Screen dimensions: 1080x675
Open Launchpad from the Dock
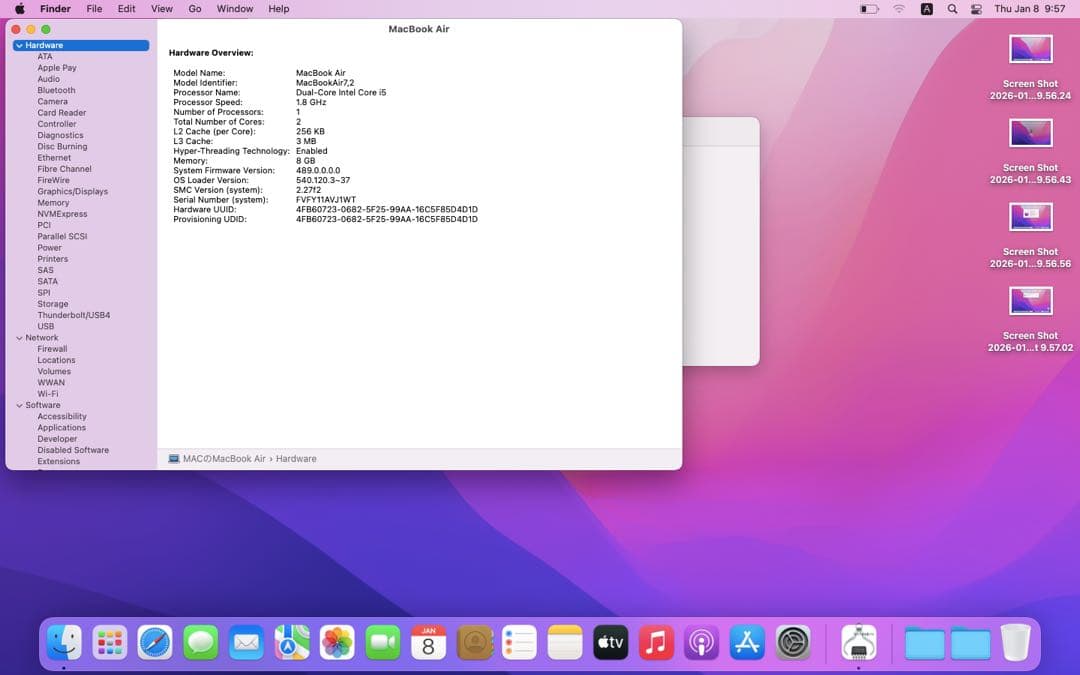tap(110, 644)
